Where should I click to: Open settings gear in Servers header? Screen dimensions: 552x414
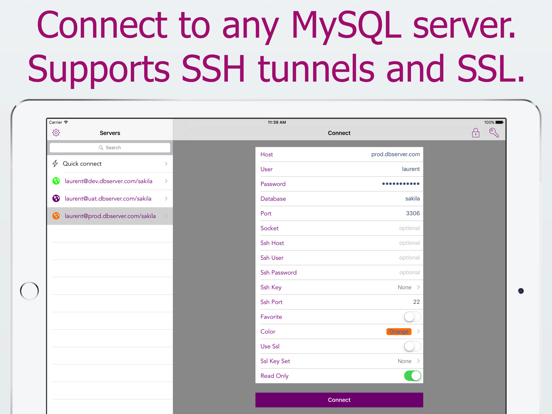click(x=56, y=133)
